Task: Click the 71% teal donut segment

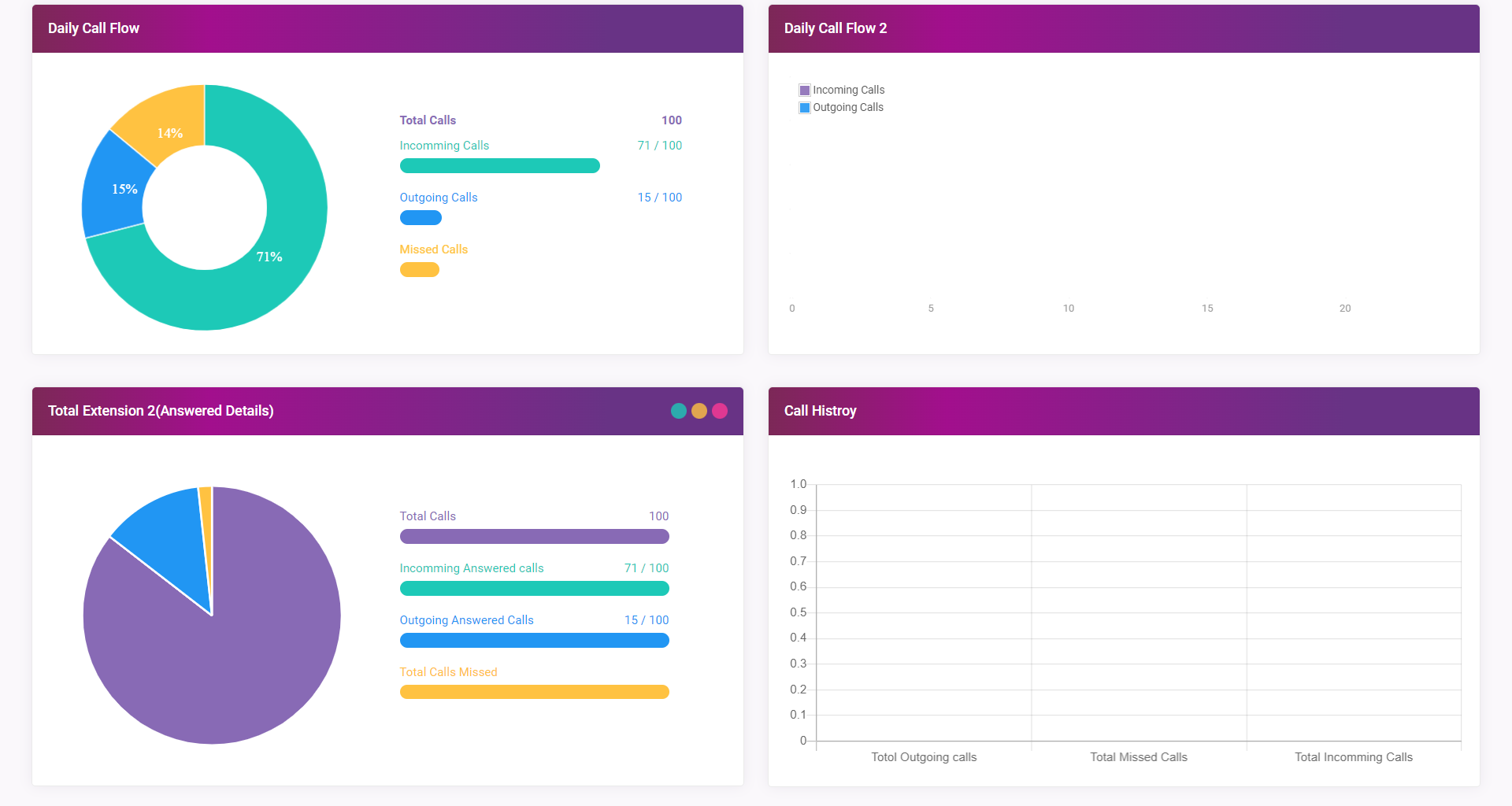Action: coord(268,268)
